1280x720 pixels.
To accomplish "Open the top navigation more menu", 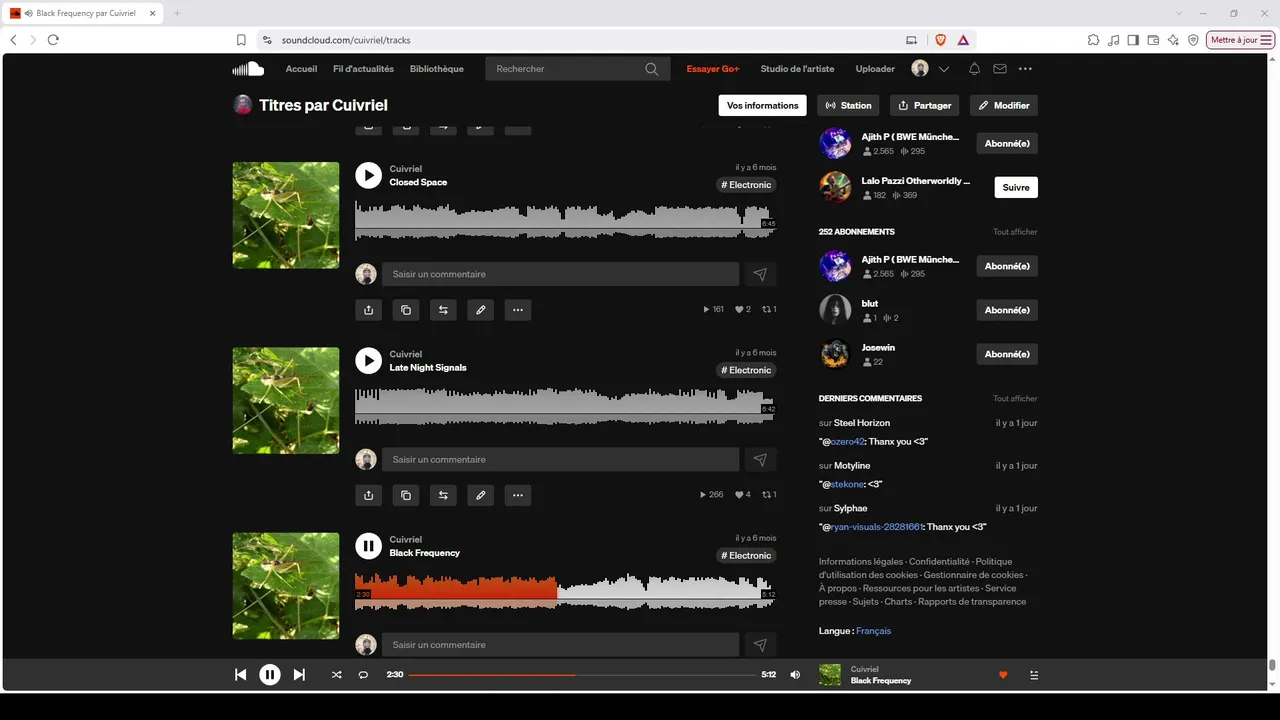I will pyautogui.click(x=1025, y=69).
